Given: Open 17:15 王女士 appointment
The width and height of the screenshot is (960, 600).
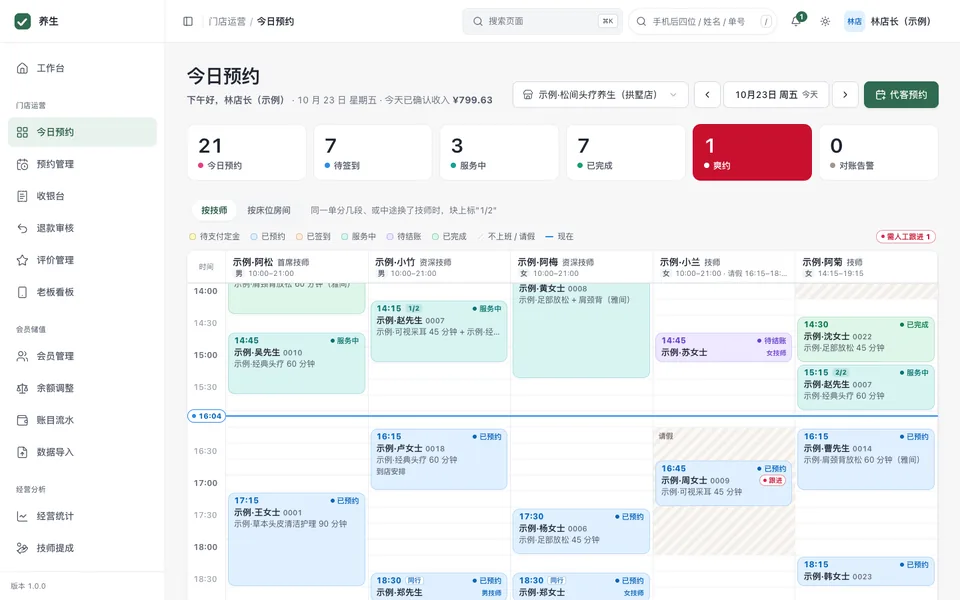Looking at the screenshot, I should click(296, 539).
